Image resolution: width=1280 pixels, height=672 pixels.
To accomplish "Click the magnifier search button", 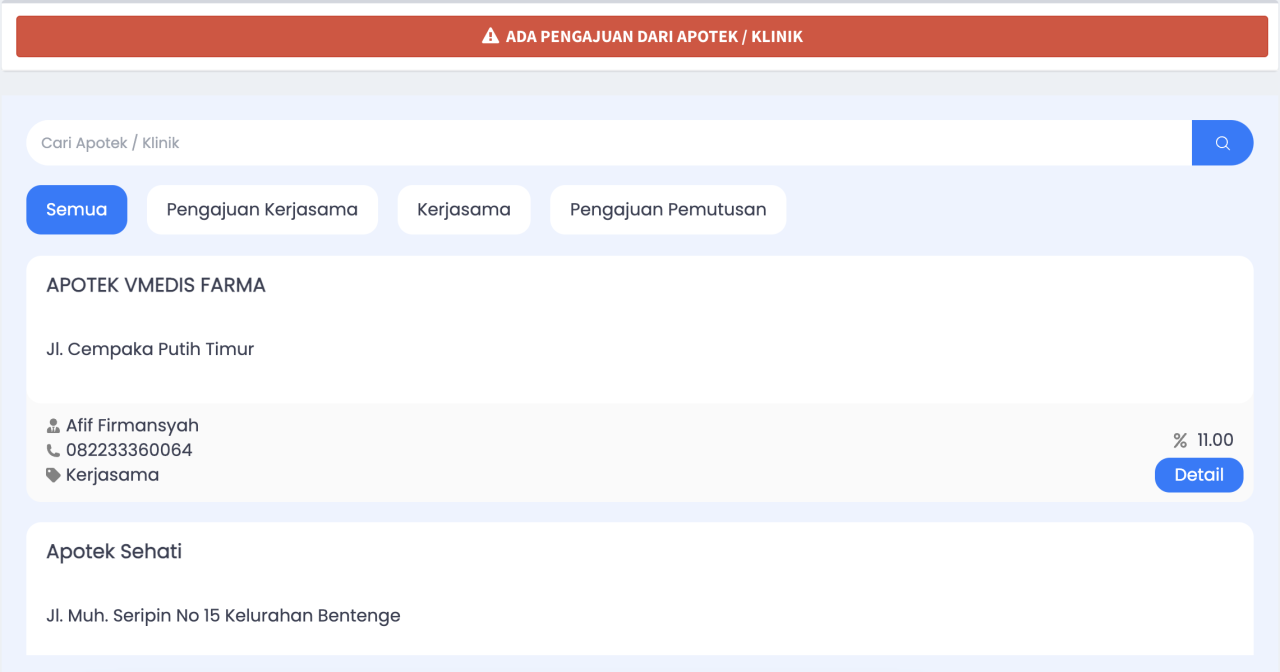I will click(1222, 143).
